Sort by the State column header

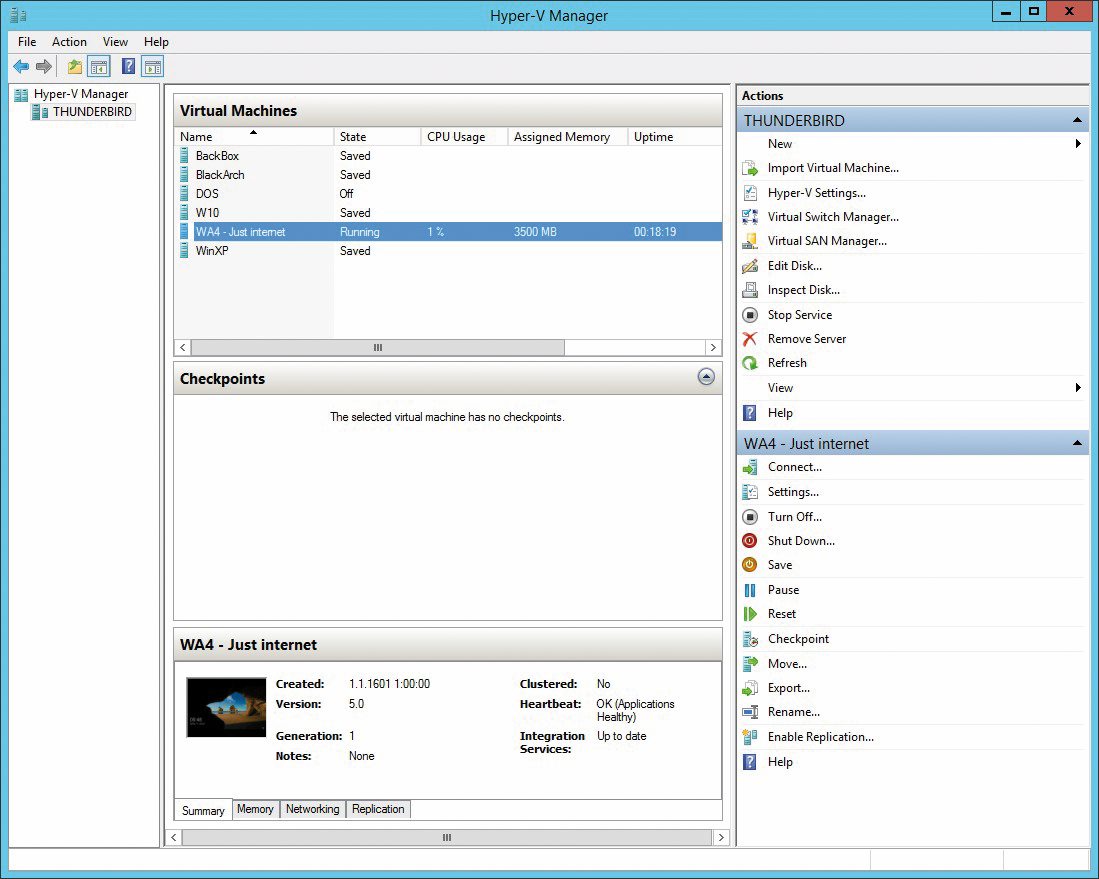coord(377,137)
